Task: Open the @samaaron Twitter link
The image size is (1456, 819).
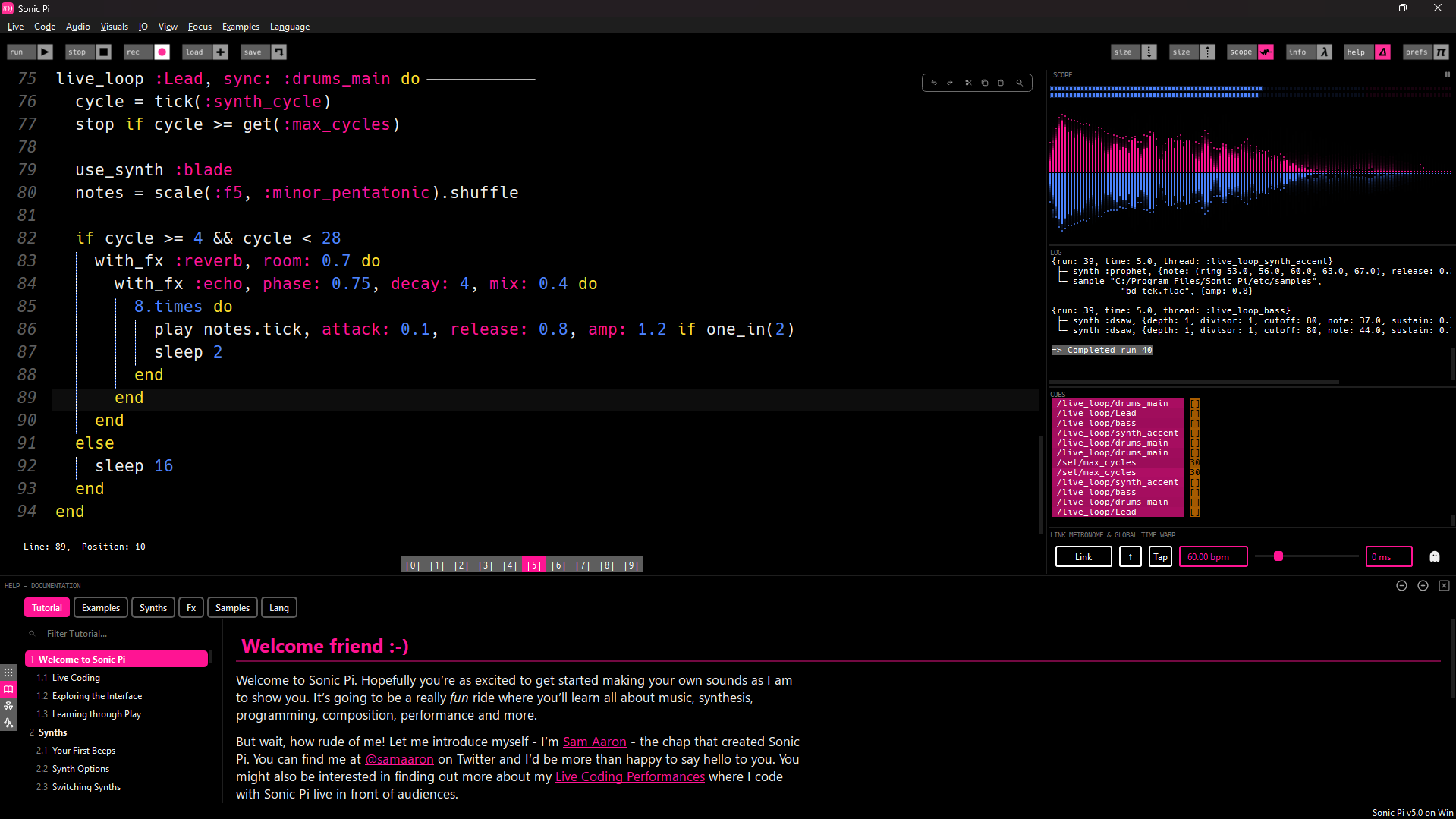Action: 400,759
